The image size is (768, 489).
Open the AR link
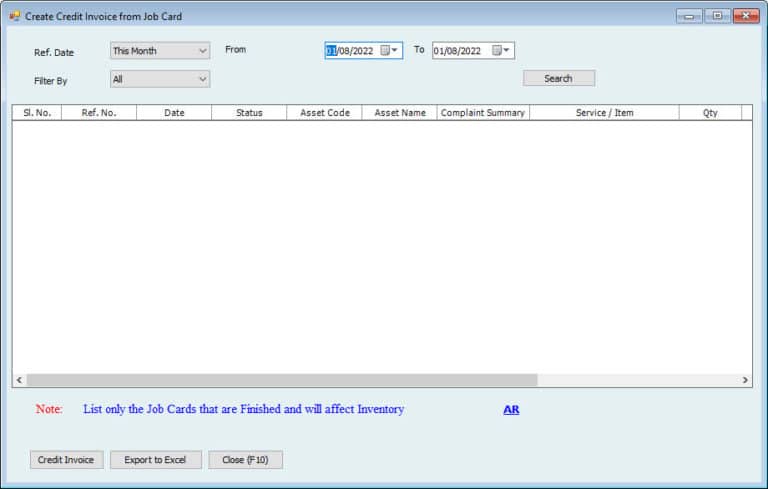[x=511, y=409]
